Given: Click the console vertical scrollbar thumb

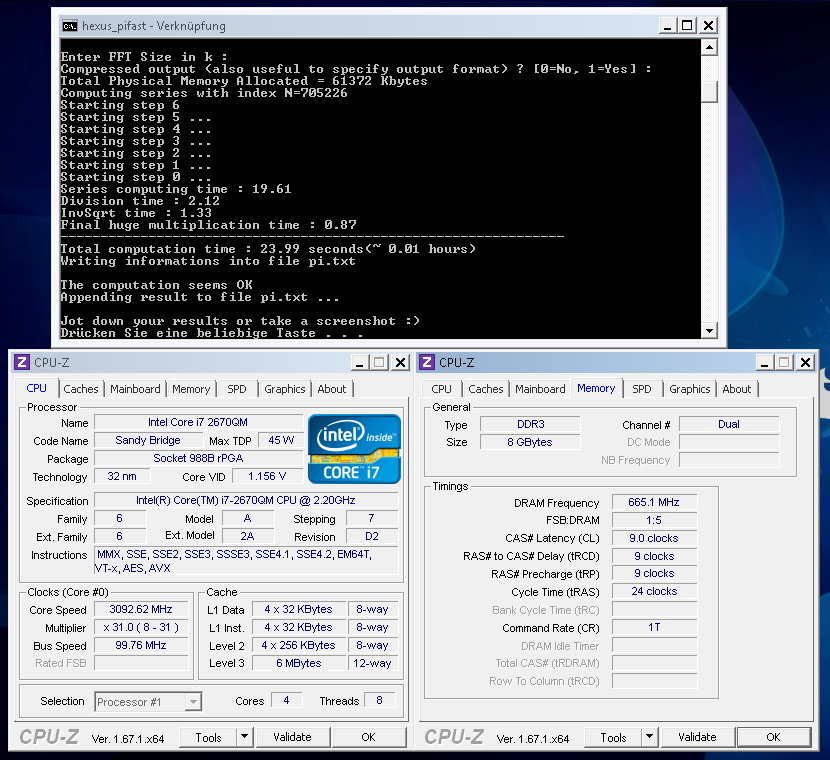Looking at the screenshot, I should pos(709,92).
